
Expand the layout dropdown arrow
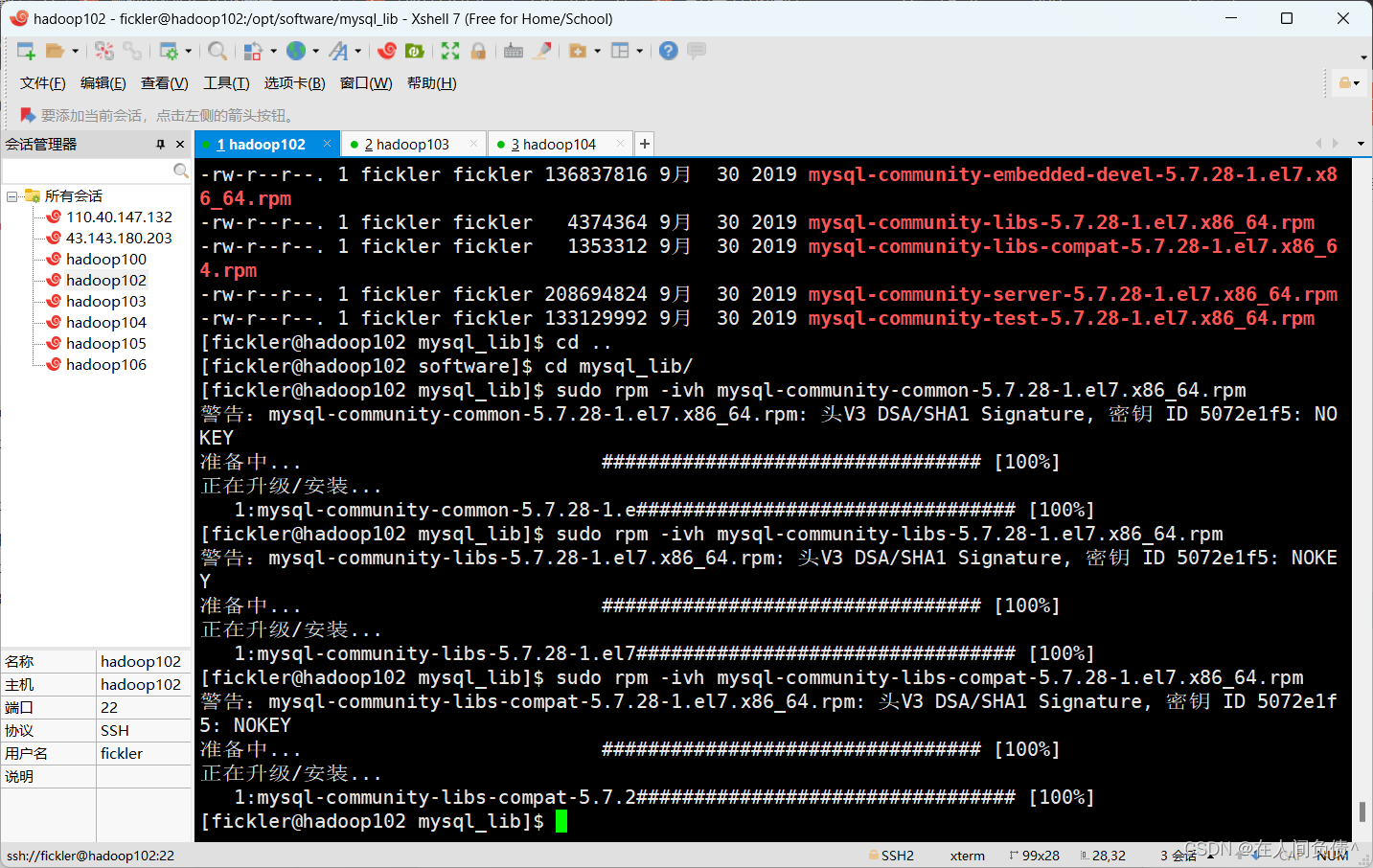tap(639, 51)
